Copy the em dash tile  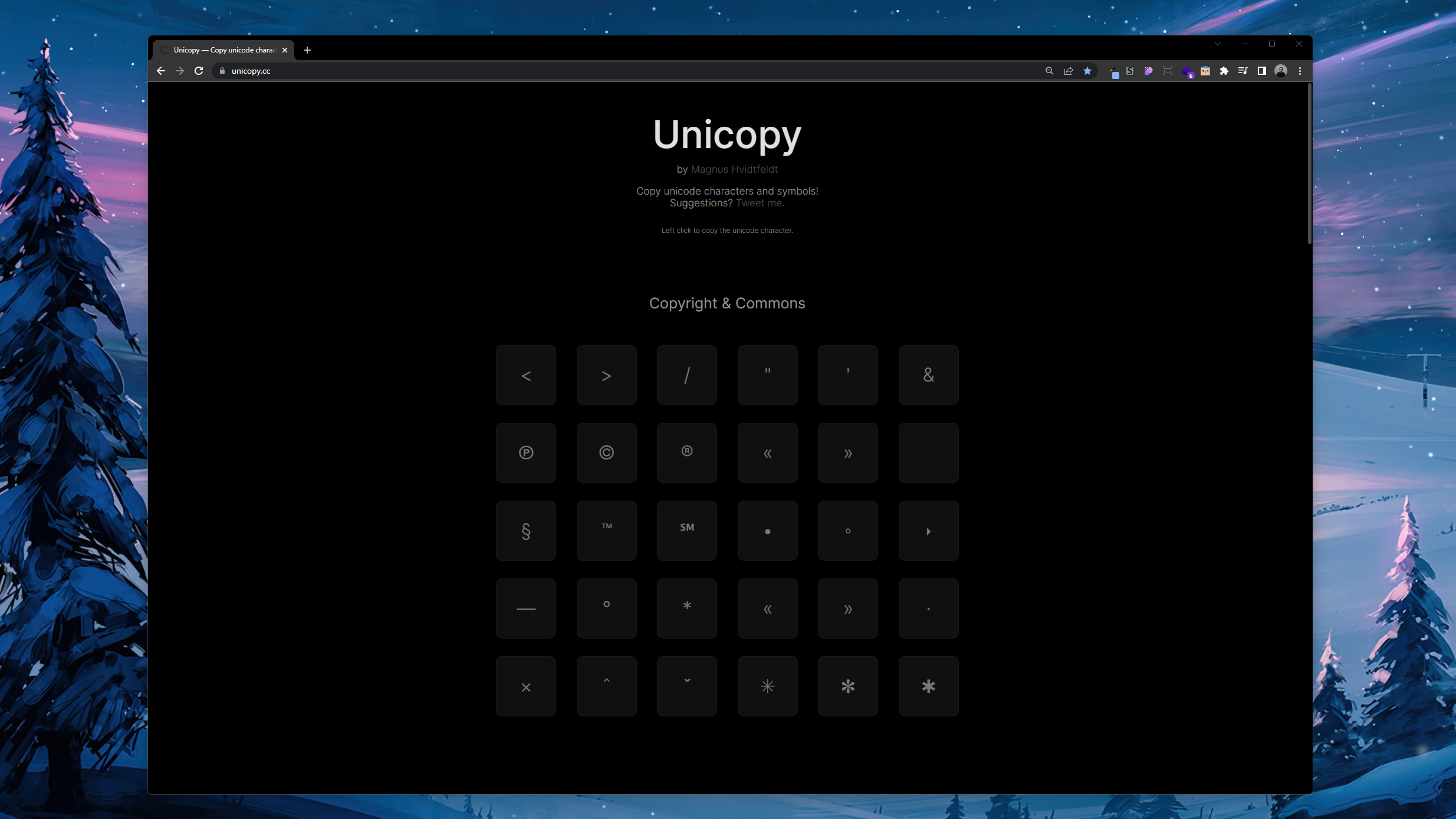525,609
